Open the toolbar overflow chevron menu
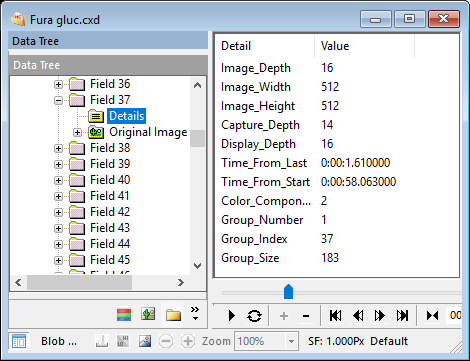 tap(195, 313)
